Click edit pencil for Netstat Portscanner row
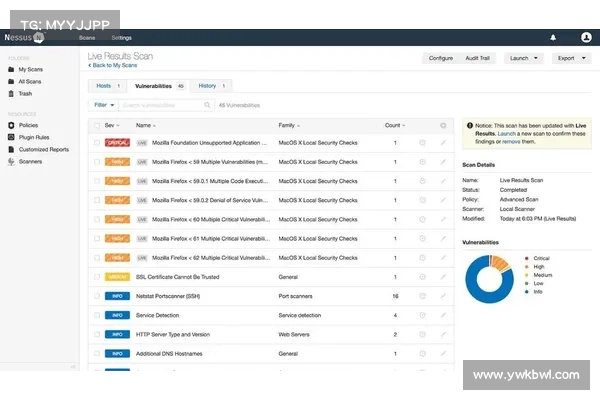This screenshot has height=400, width=600. pyautogui.click(x=443, y=296)
